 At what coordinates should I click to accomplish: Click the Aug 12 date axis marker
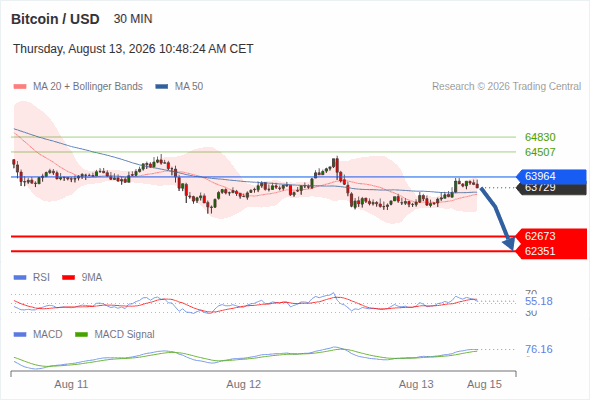[x=243, y=384]
